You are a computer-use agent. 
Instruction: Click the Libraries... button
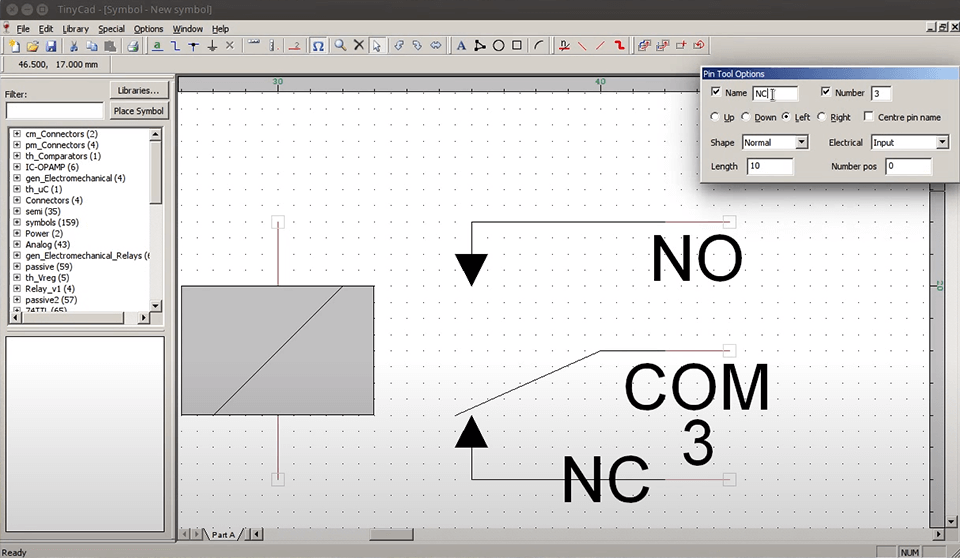pos(139,91)
